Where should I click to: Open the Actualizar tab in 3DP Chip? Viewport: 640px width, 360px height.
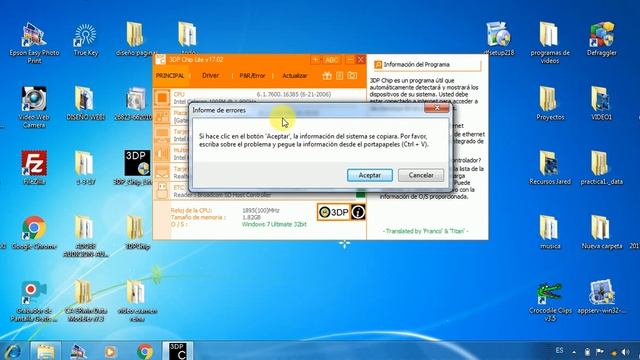295,76
